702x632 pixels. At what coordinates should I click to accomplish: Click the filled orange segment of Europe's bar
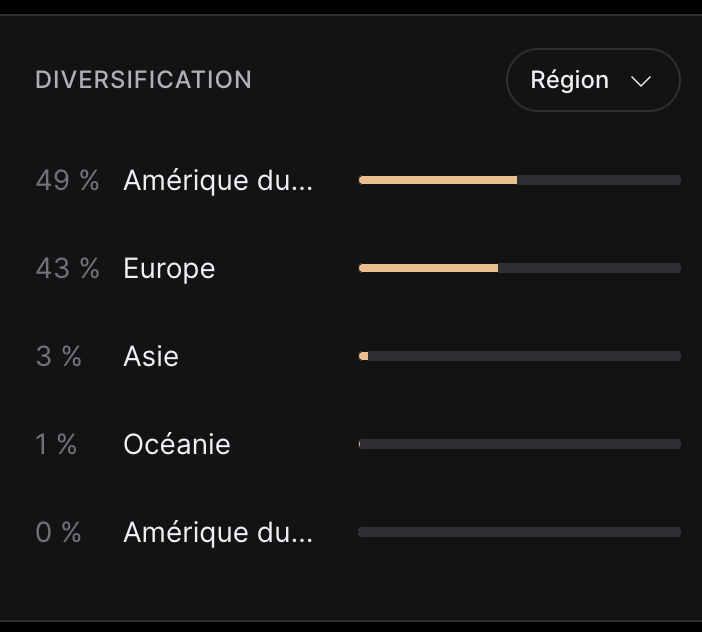point(428,268)
